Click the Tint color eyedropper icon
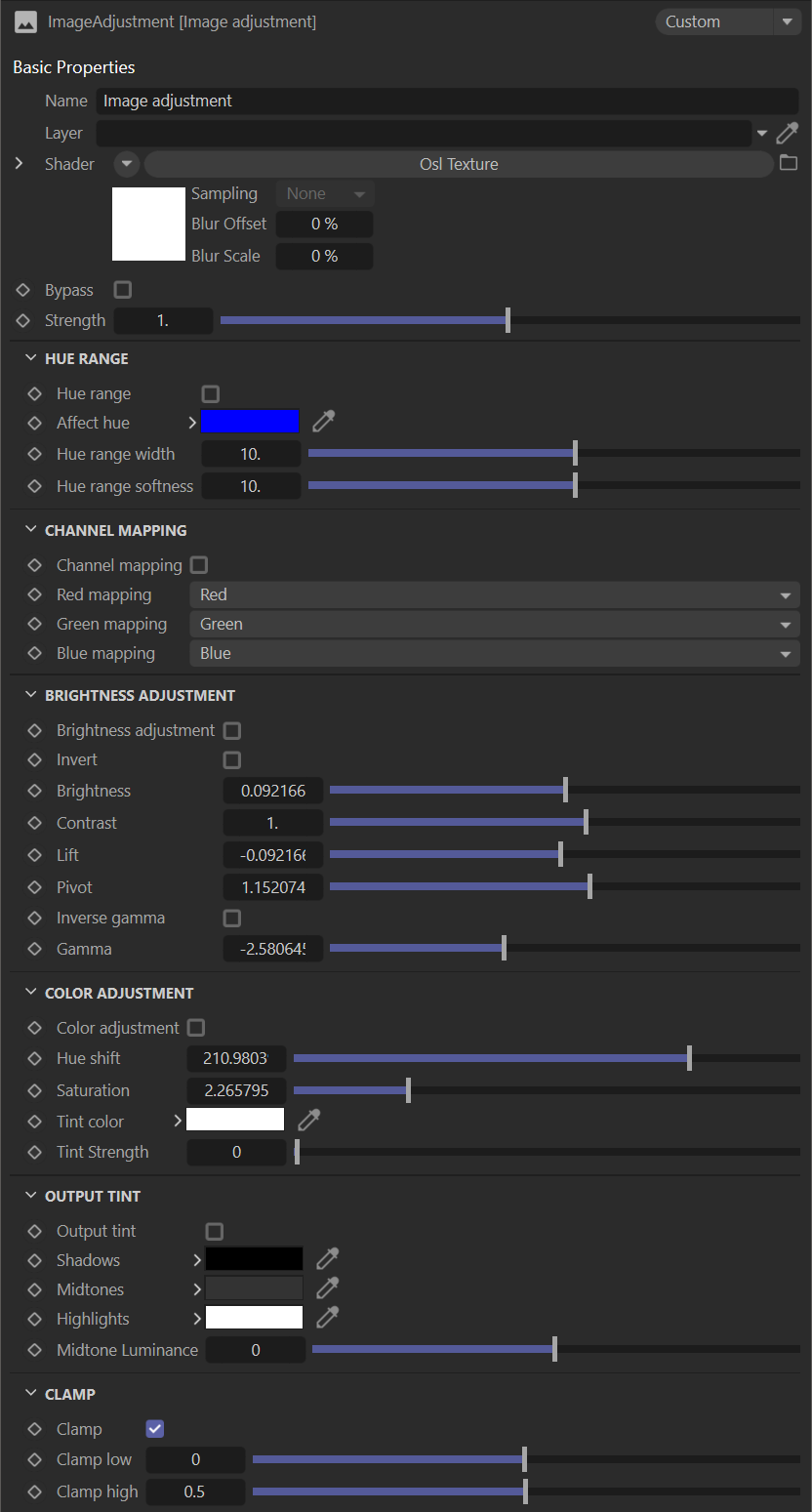 click(x=309, y=1120)
